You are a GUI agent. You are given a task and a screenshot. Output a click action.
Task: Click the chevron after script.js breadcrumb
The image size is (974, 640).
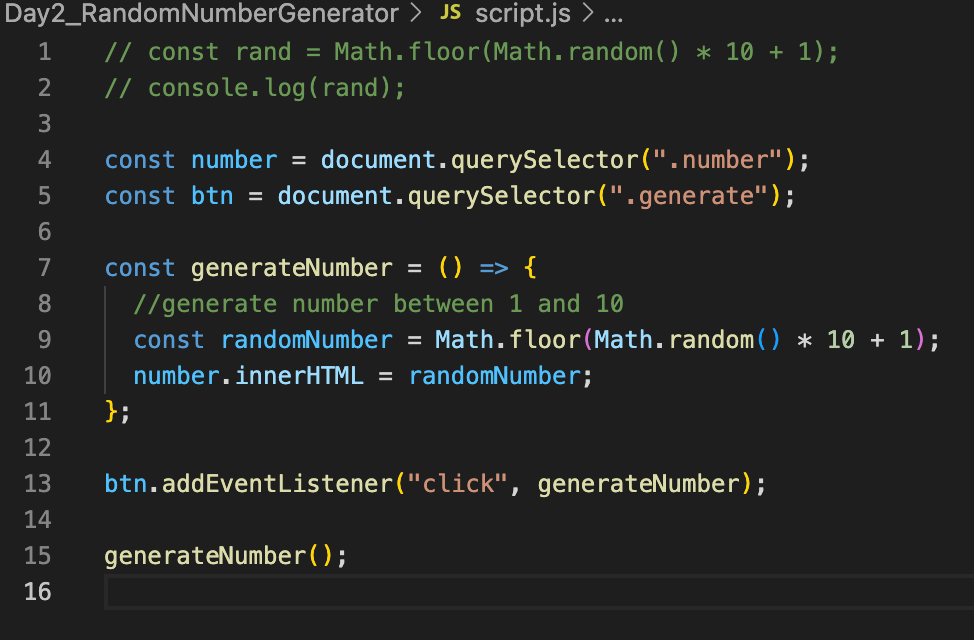(587, 13)
